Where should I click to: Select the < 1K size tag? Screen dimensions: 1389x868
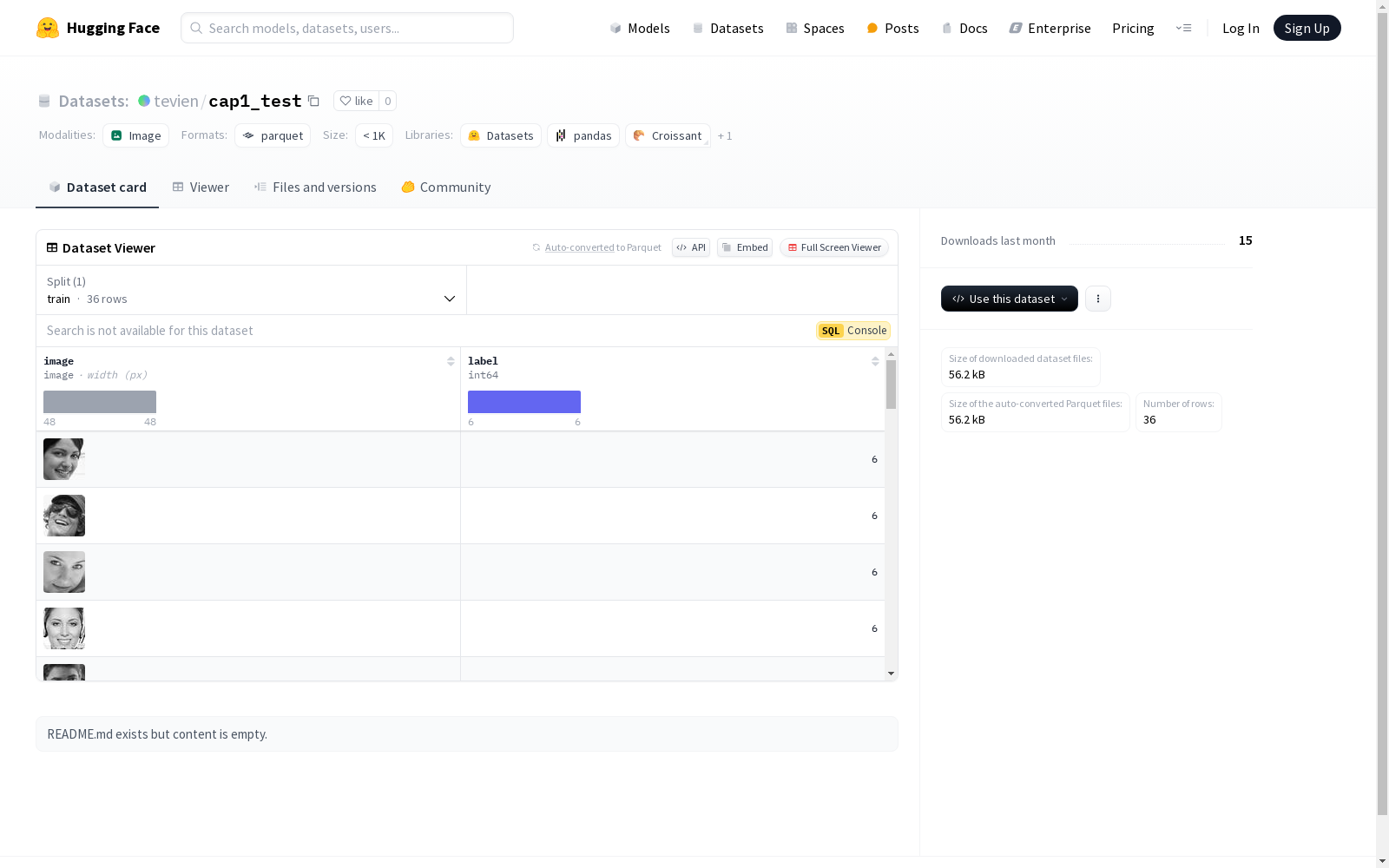coord(374,135)
